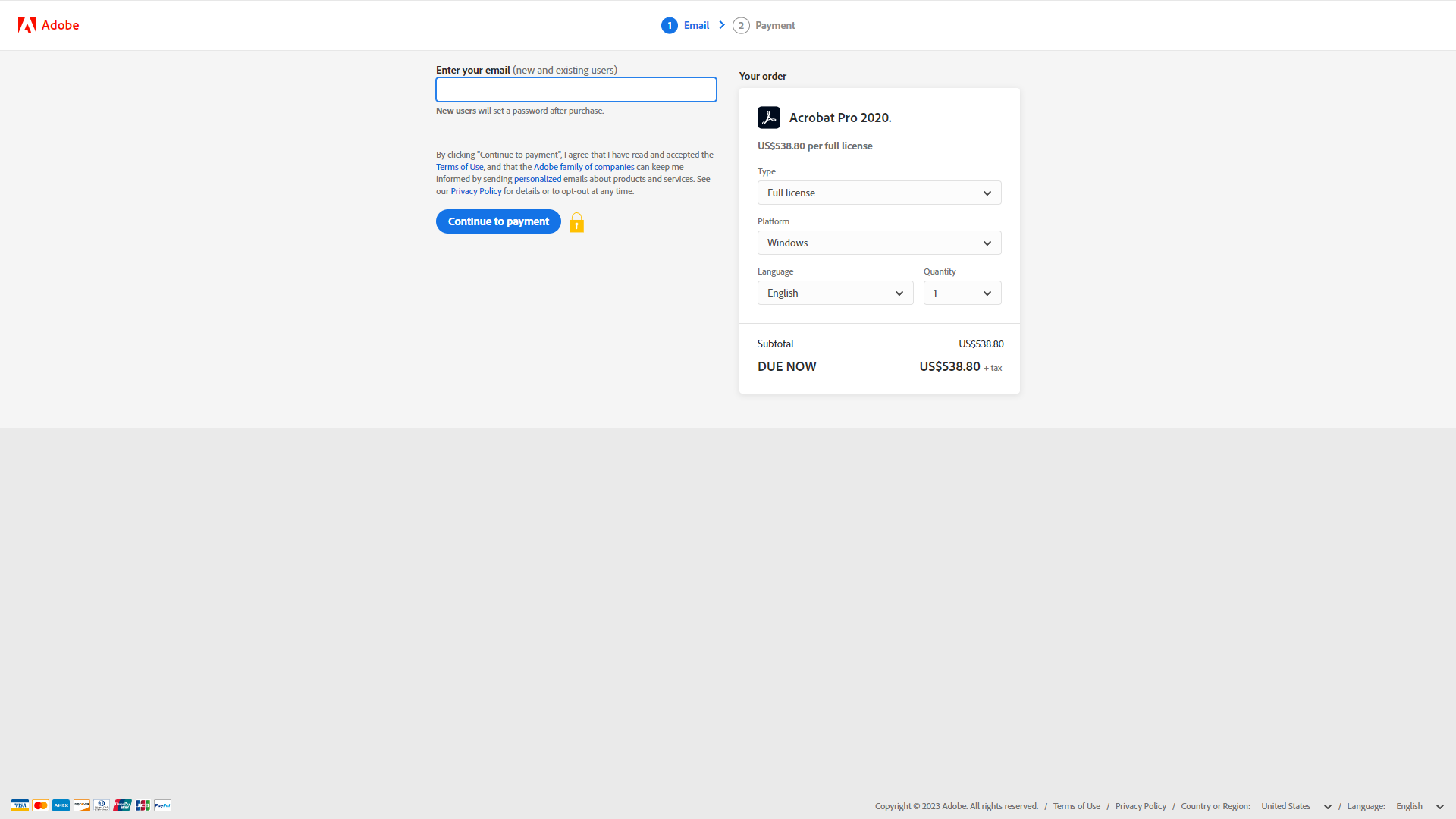Click the Diners Club card icon
1456x819 pixels.
click(102, 805)
